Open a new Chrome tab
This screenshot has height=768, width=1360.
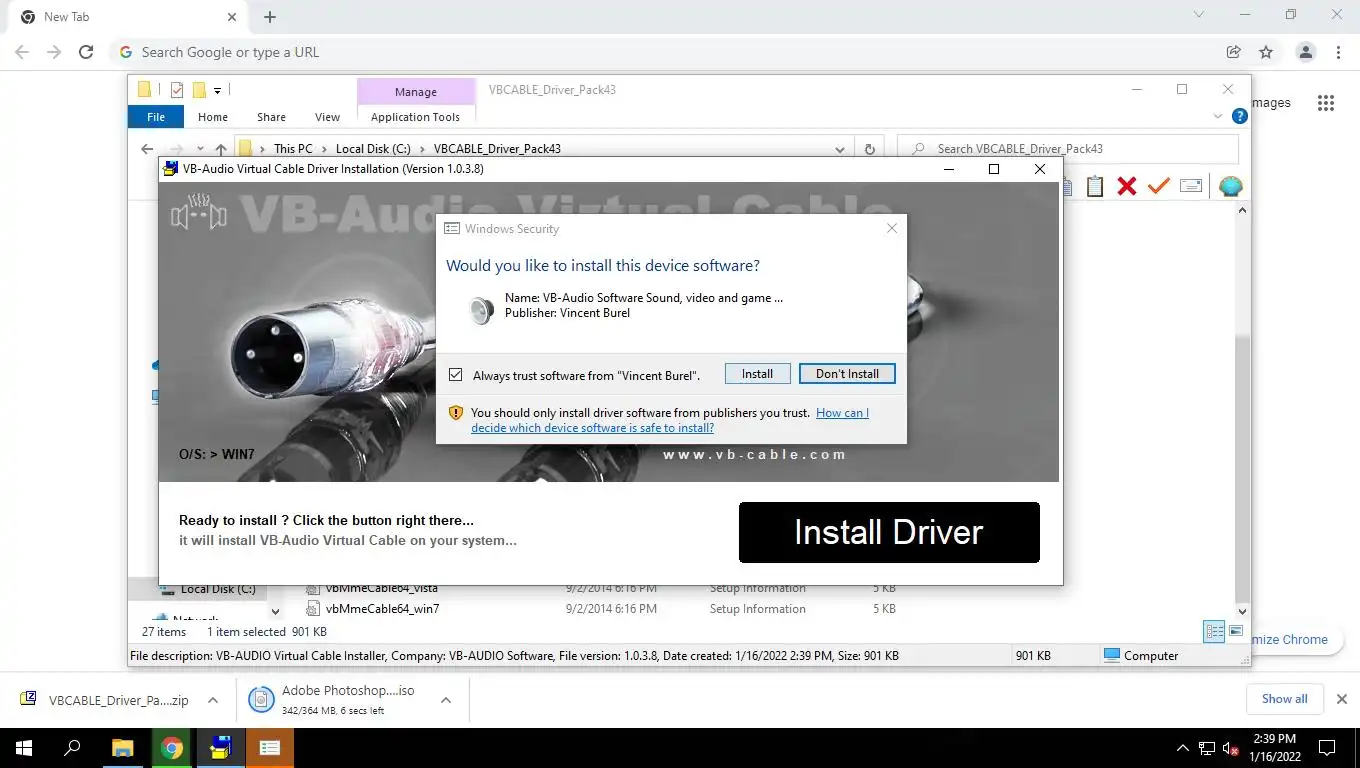point(270,17)
